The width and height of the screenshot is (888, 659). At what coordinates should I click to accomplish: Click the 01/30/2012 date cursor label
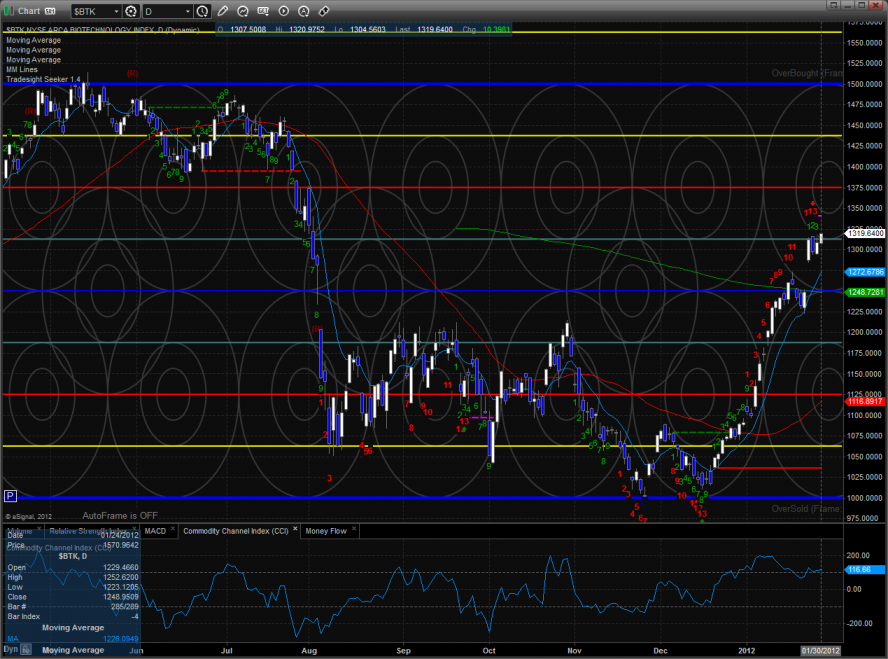tap(821, 651)
